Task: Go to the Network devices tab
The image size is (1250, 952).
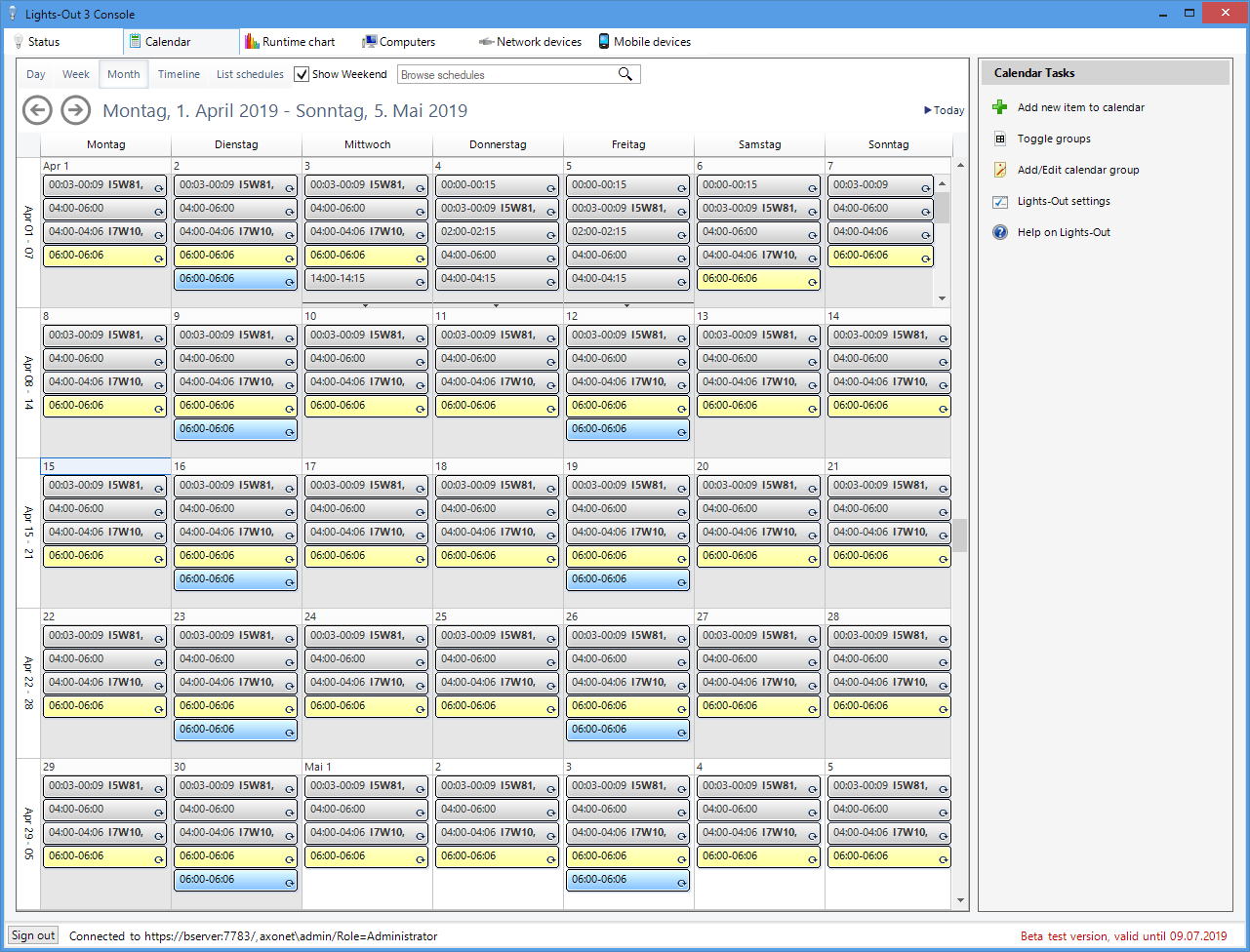Action: point(530,42)
